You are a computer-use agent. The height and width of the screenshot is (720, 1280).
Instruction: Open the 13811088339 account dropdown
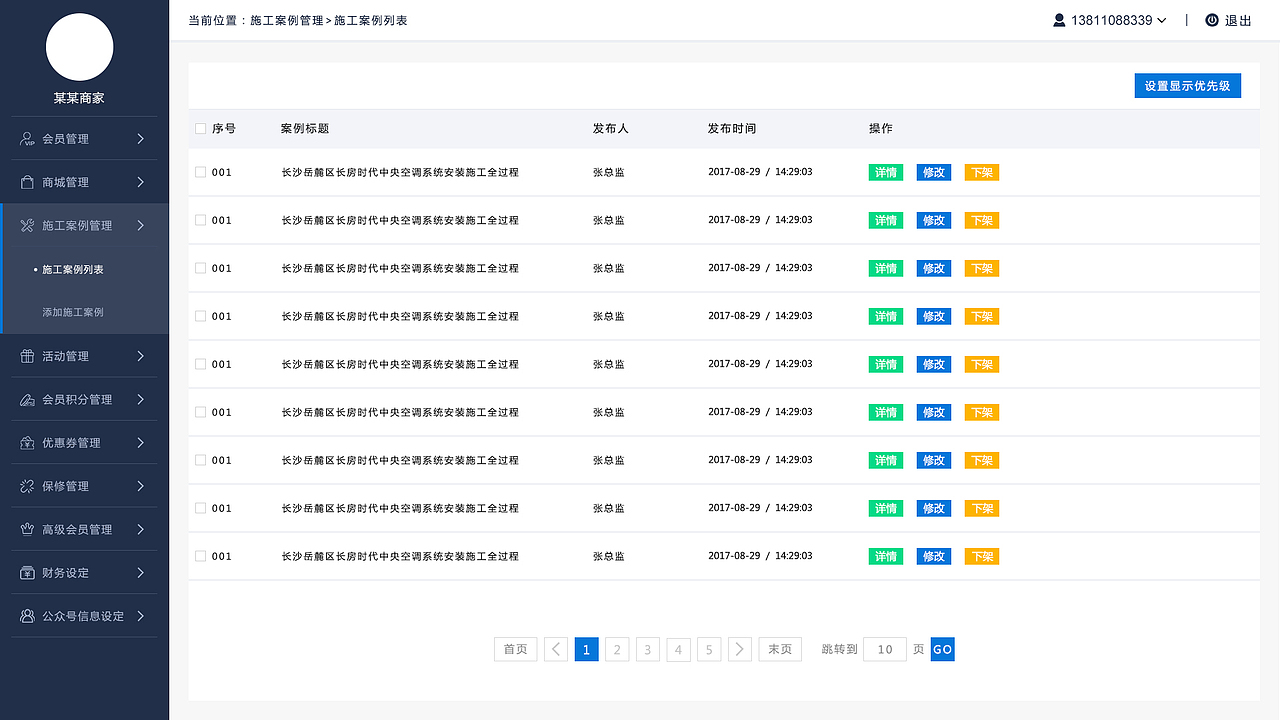(1161, 20)
